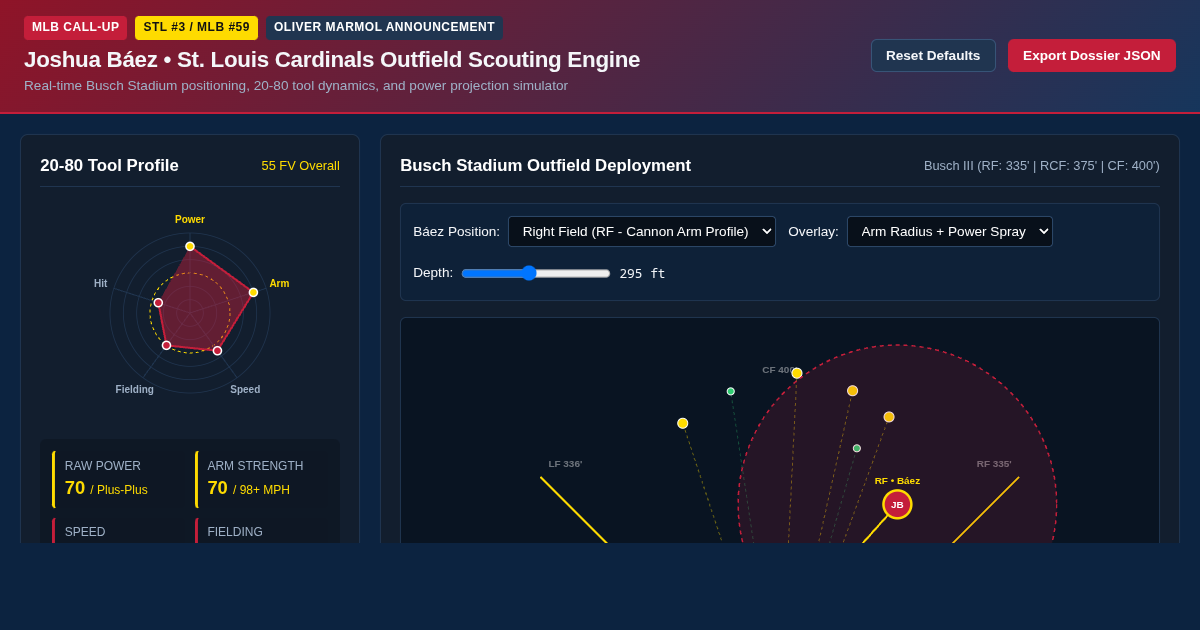Click the ARM STRENGTH stat card

pyautogui.click(x=261, y=479)
